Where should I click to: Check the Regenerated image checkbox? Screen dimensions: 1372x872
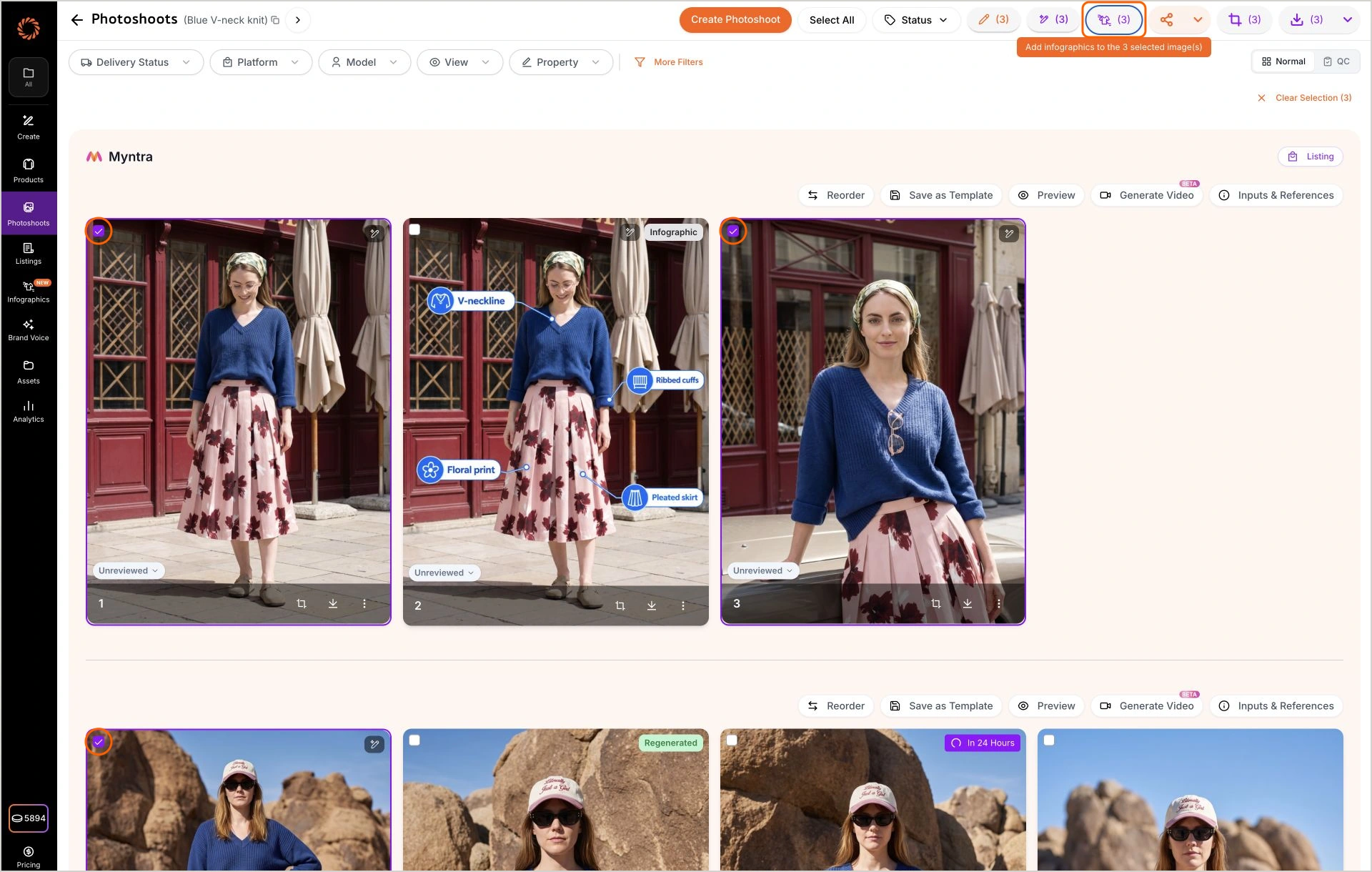(x=414, y=740)
